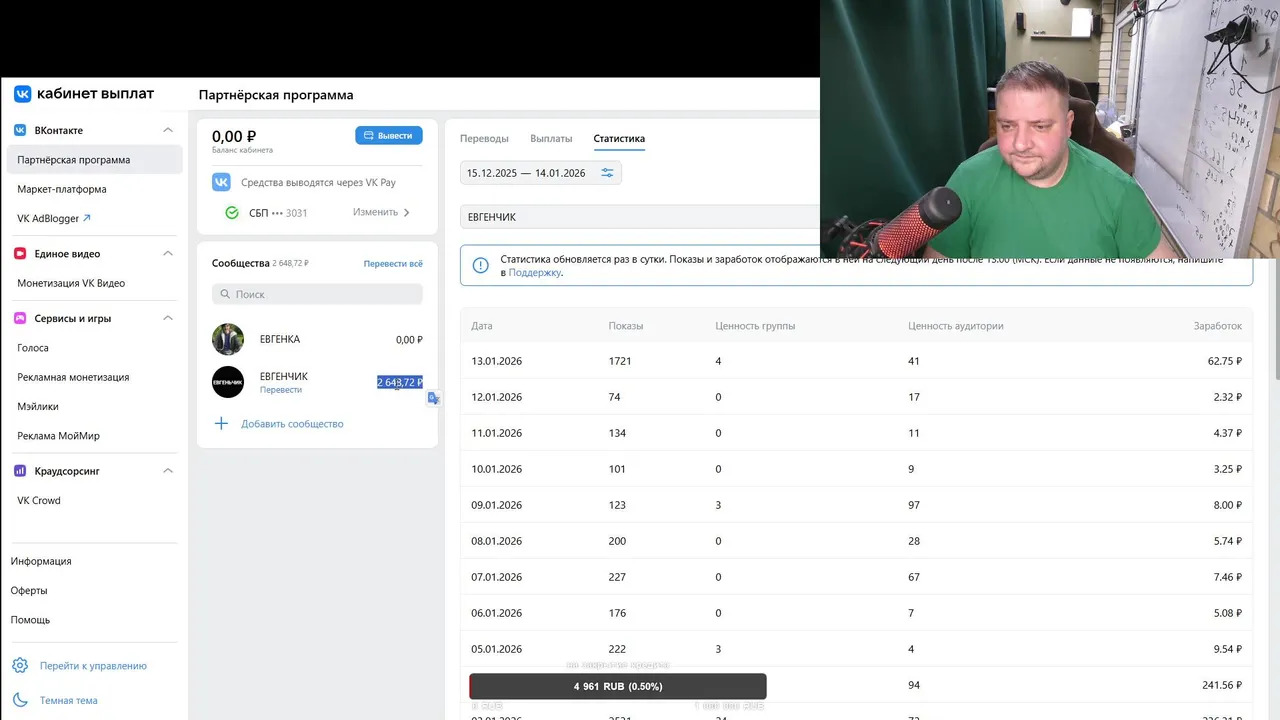The height and width of the screenshot is (720, 1280).
Task: Click the Краудсорсинг section icon
Action: pos(20,471)
